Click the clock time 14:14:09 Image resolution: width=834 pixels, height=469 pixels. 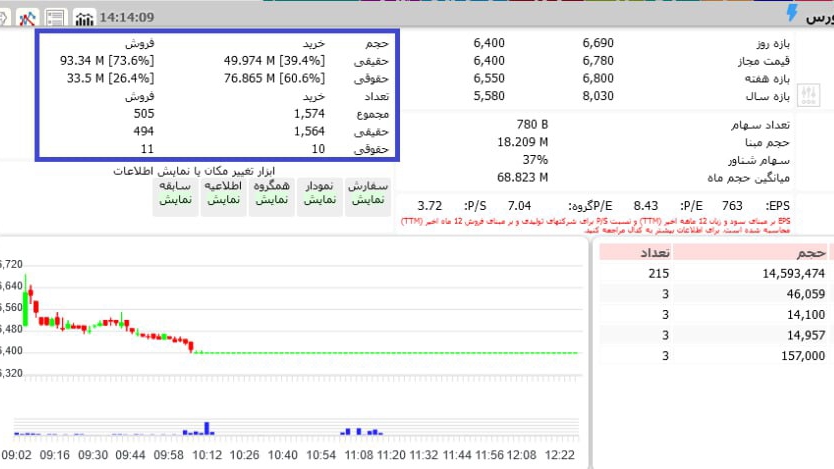(127, 18)
